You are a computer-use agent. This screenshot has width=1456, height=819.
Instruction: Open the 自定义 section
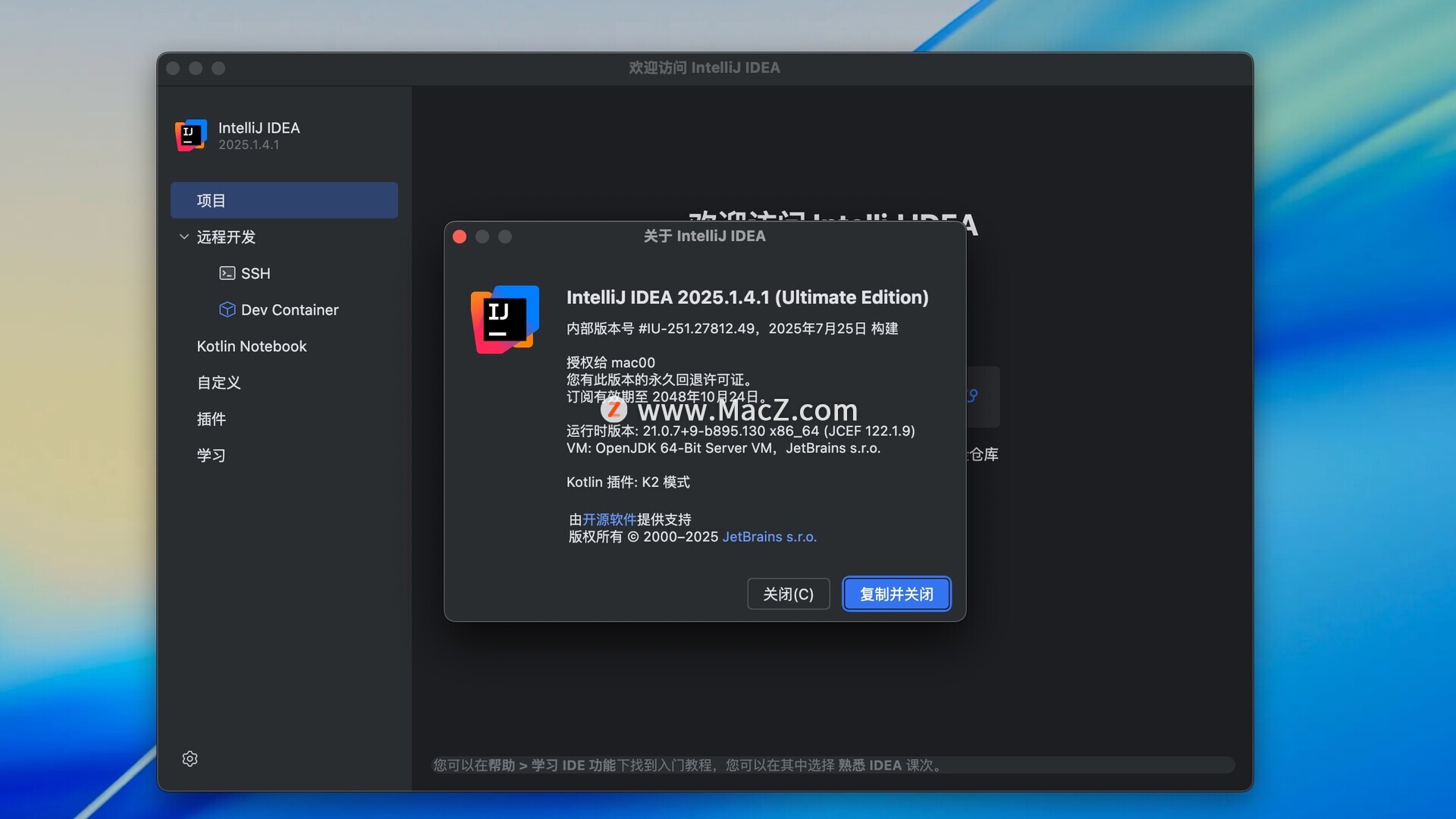218,382
